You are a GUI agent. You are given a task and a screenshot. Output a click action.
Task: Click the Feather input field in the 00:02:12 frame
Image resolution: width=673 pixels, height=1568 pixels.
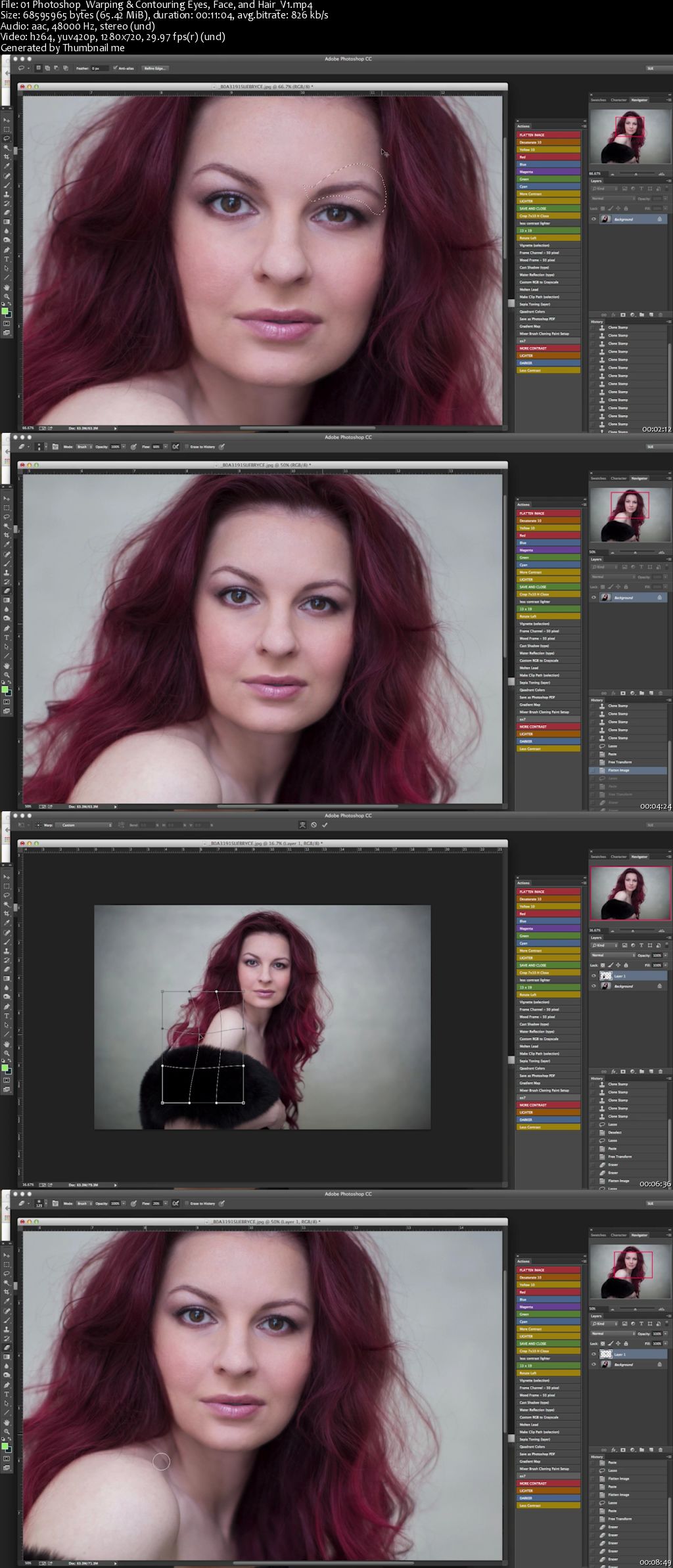(x=100, y=68)
